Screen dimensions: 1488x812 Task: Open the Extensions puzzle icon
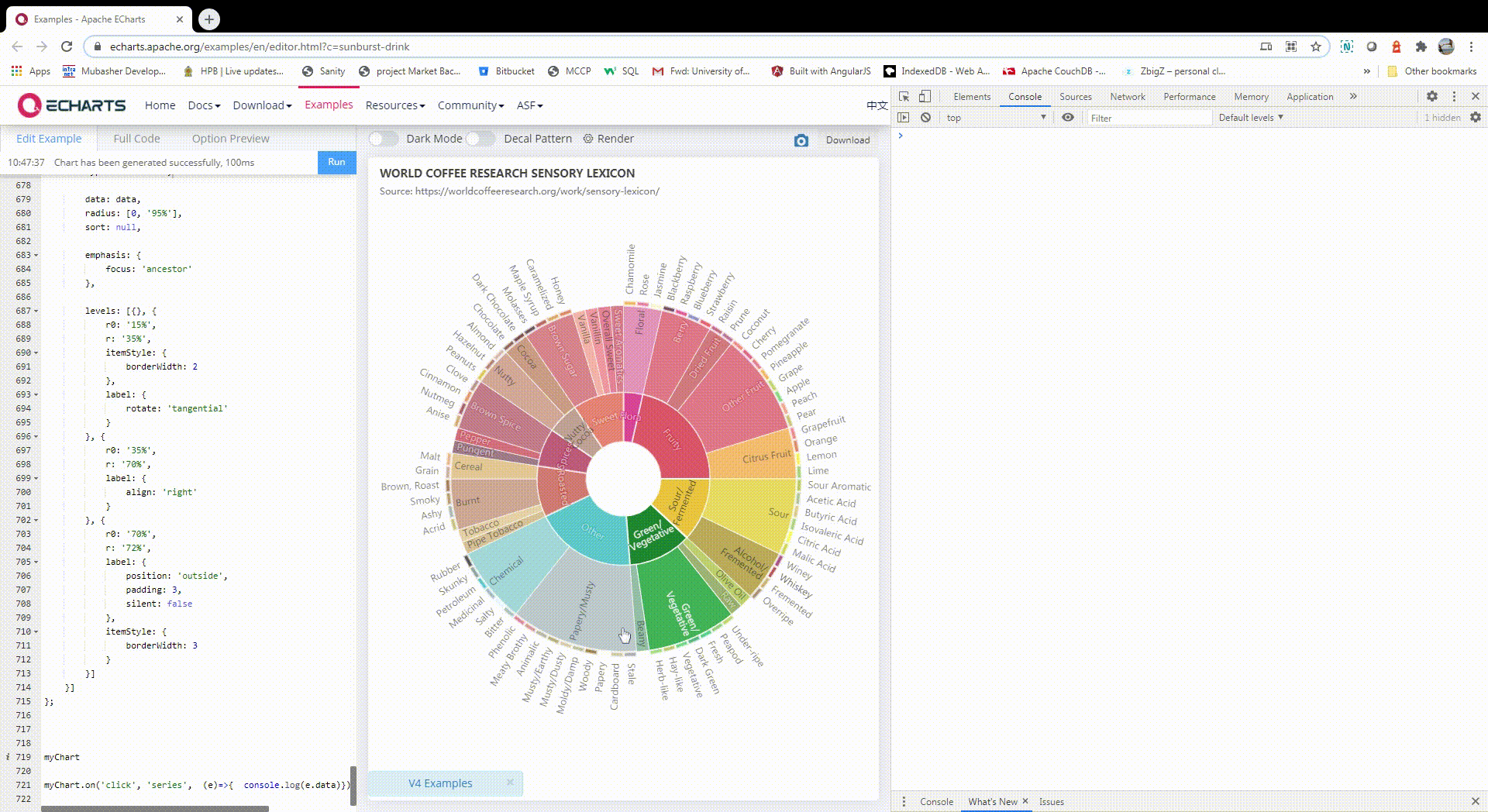(x=1421, y=46)
